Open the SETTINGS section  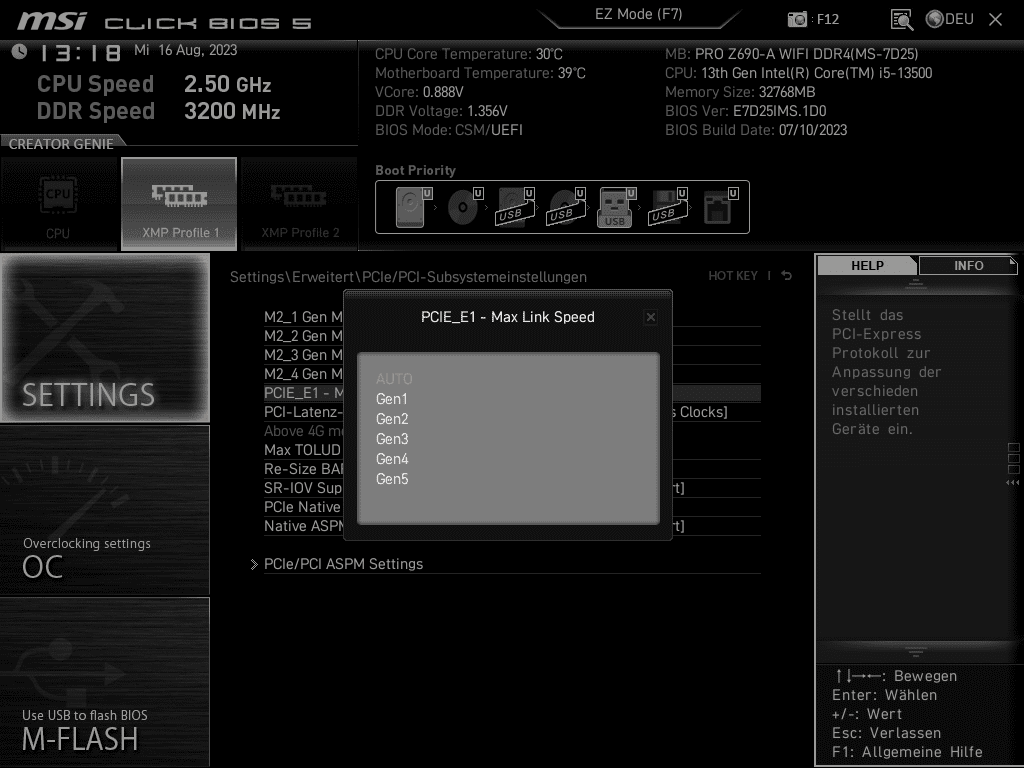click(105, 338)
